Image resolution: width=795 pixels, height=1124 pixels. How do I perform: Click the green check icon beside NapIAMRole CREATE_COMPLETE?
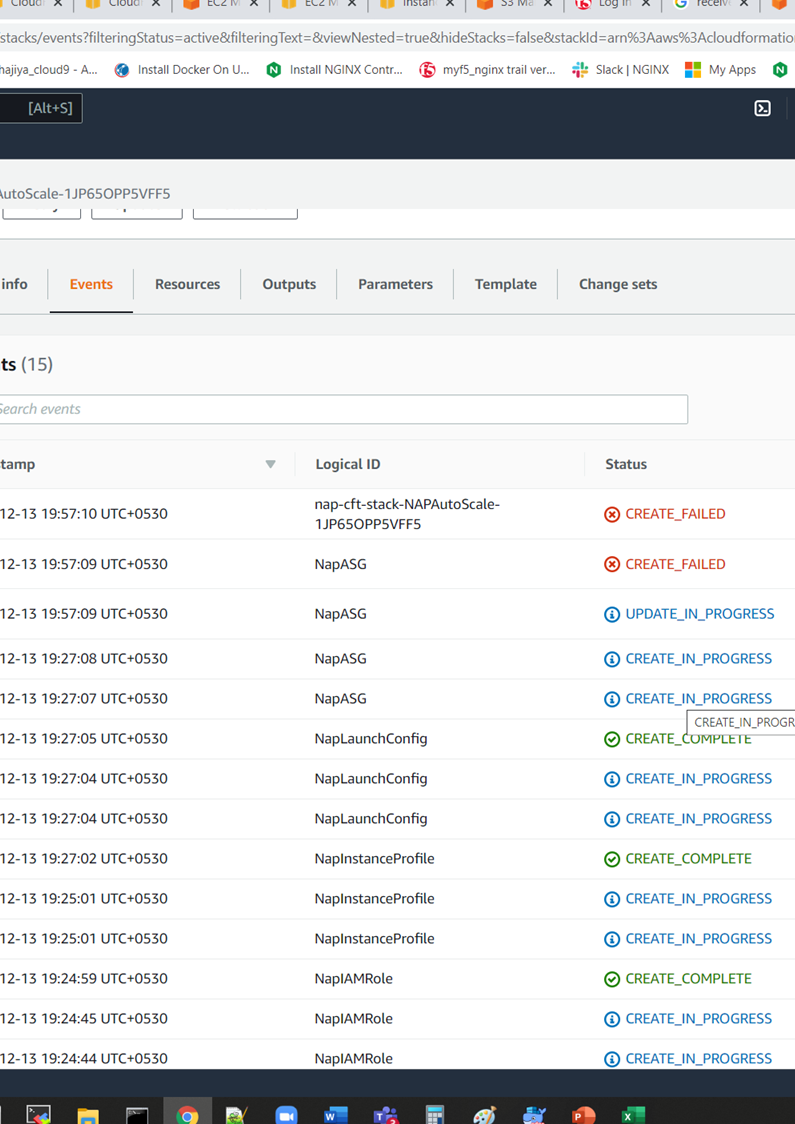point(611,978)
